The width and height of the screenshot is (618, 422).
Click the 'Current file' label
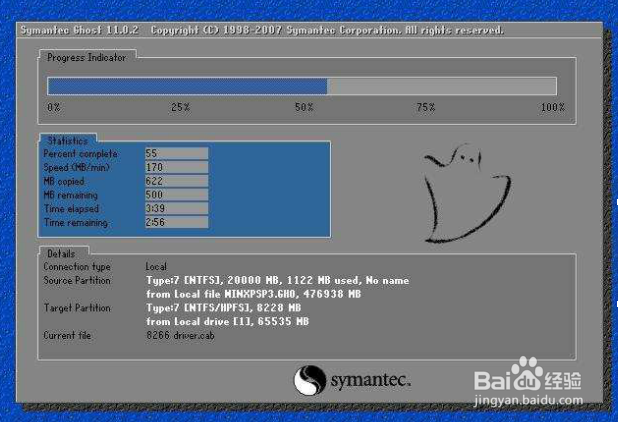point(67,335)
